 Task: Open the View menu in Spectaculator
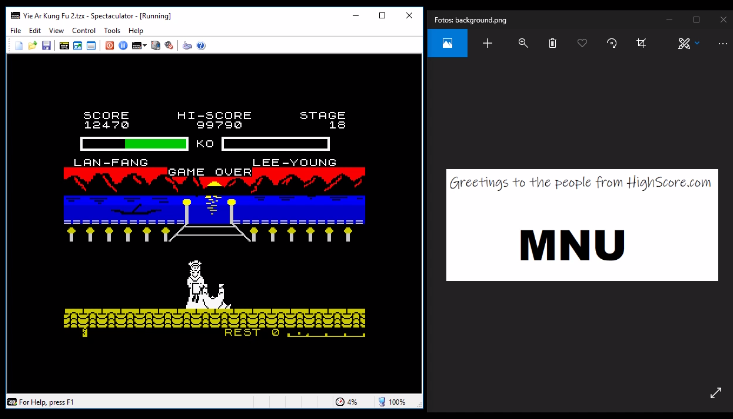tap(56, 30)
